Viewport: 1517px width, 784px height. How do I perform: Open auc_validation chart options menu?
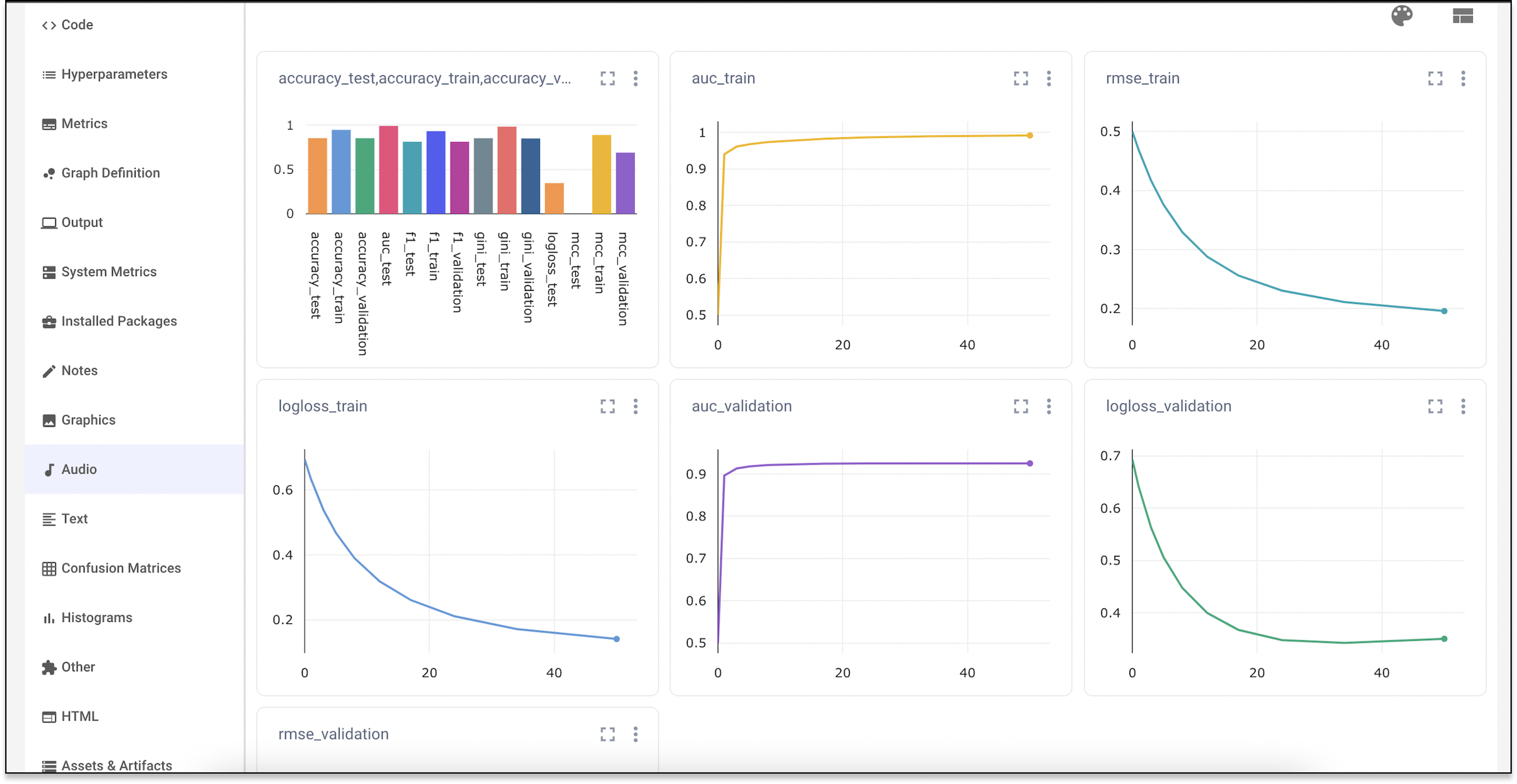click(1049, 406)
